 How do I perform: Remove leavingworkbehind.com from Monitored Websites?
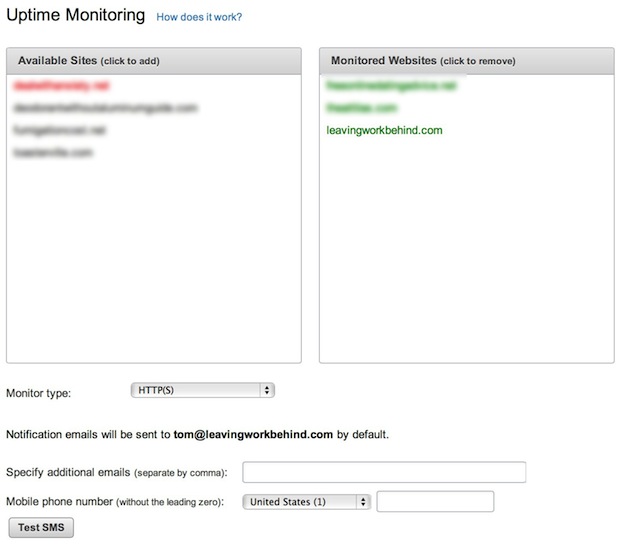[x=384, y=130]
